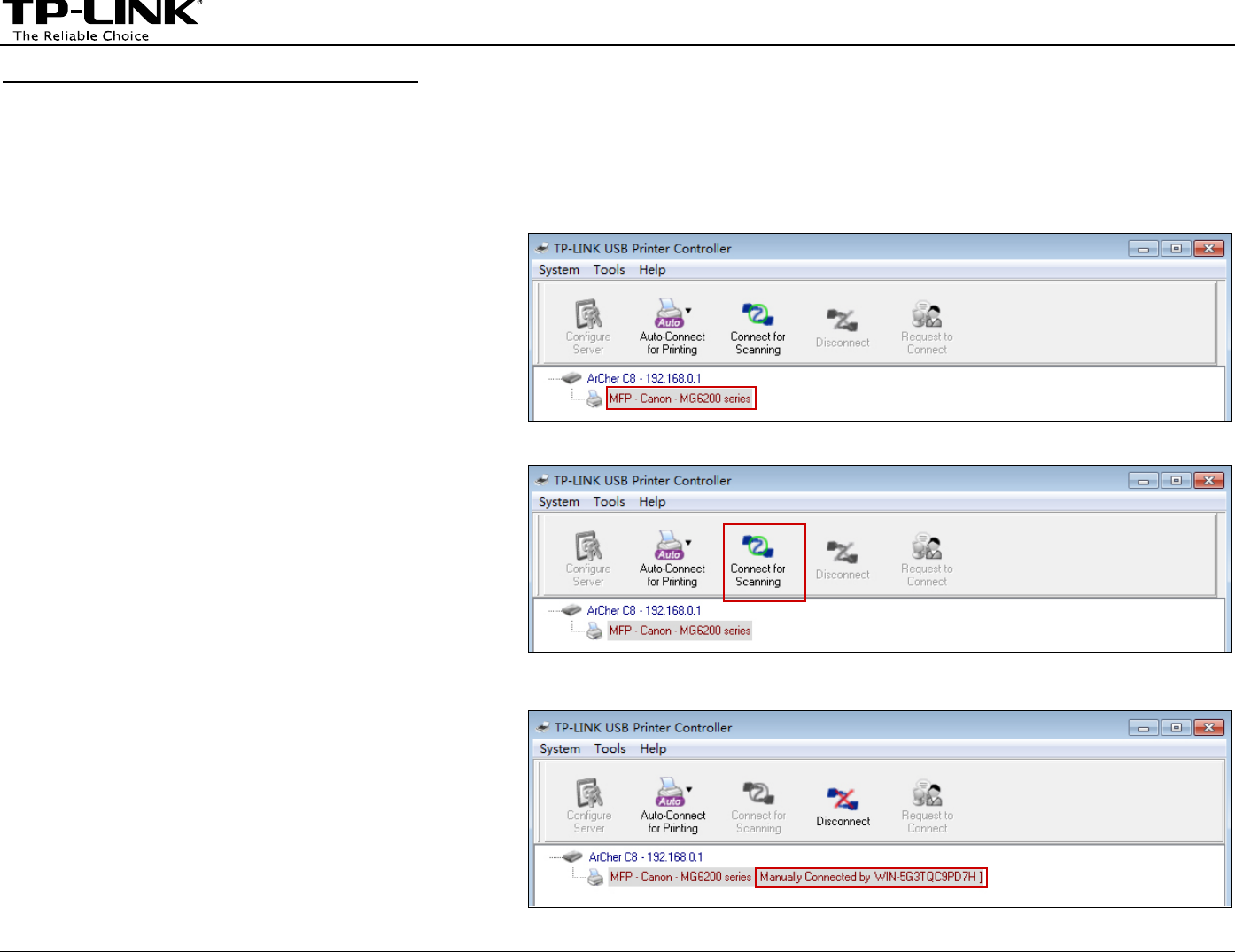
Task: Minimize the top TP-LINK USB Printer Controller window
Action: [x=1143, y=249]
